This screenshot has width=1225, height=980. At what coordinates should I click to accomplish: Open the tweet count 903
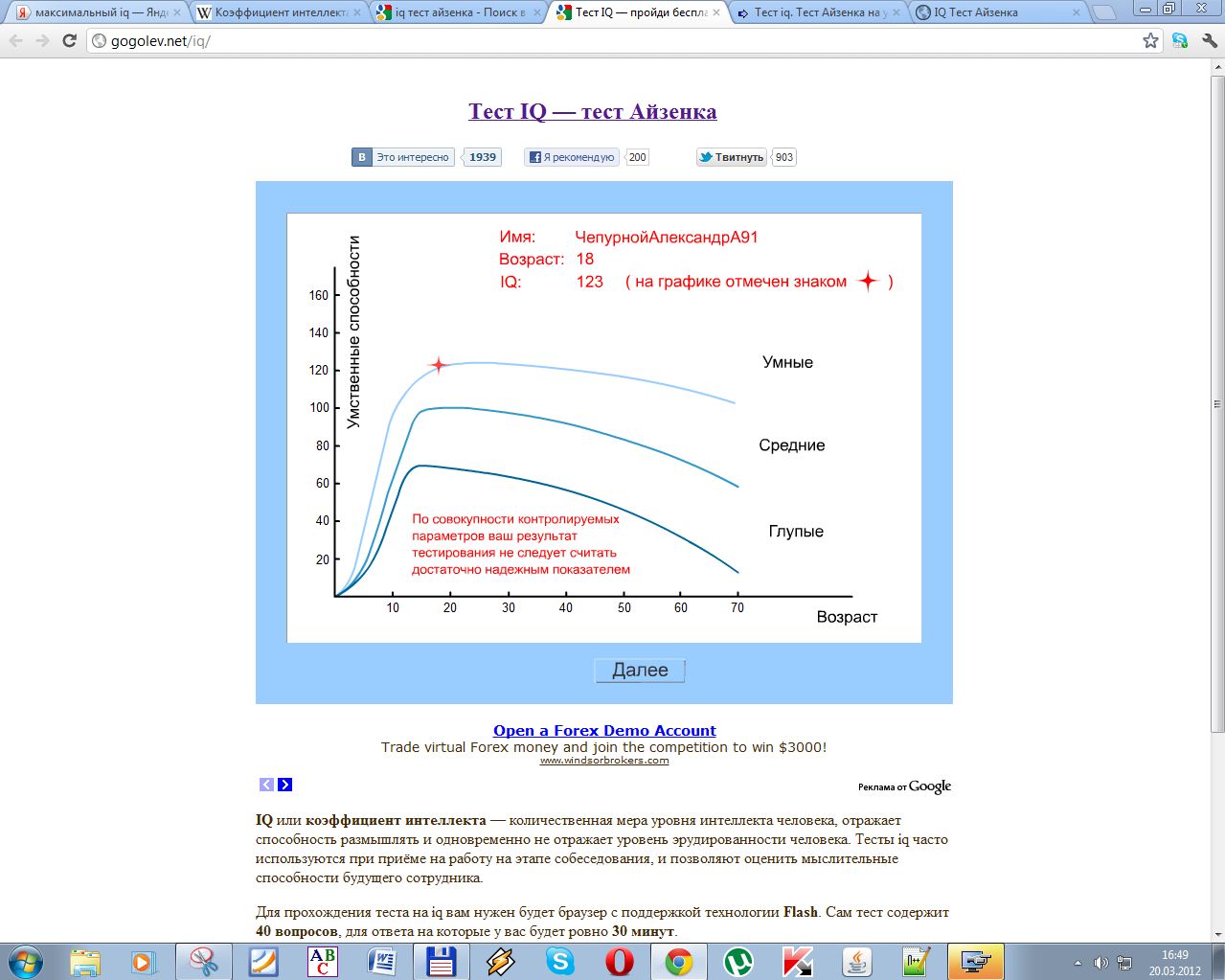pos(784,157)
